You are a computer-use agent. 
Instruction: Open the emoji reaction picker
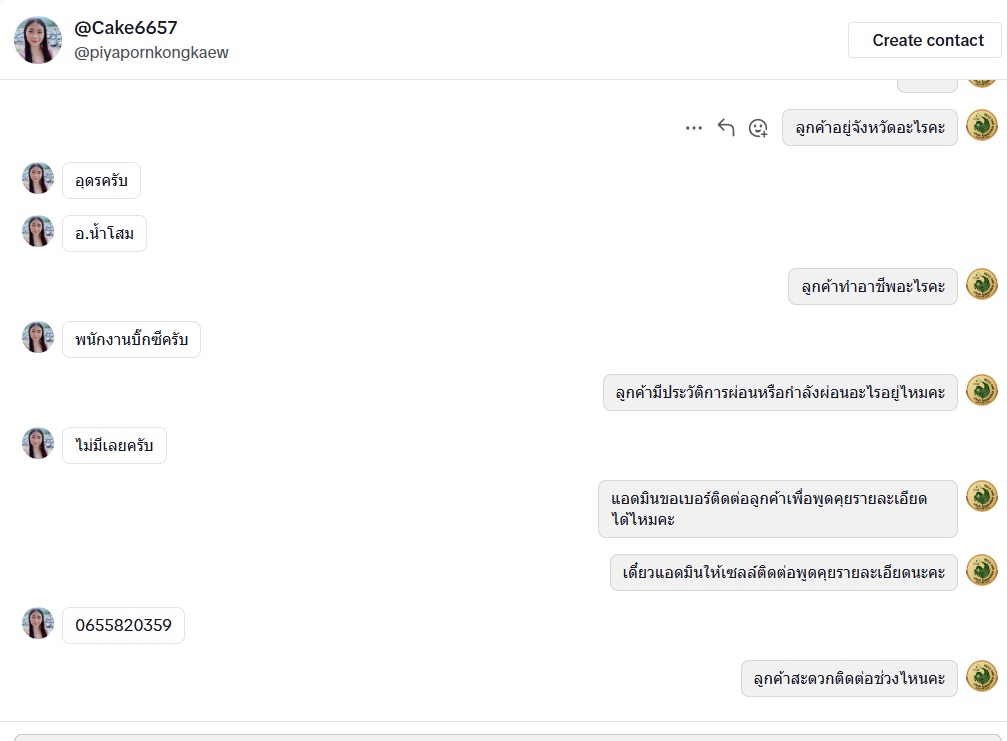click(758, 128)
